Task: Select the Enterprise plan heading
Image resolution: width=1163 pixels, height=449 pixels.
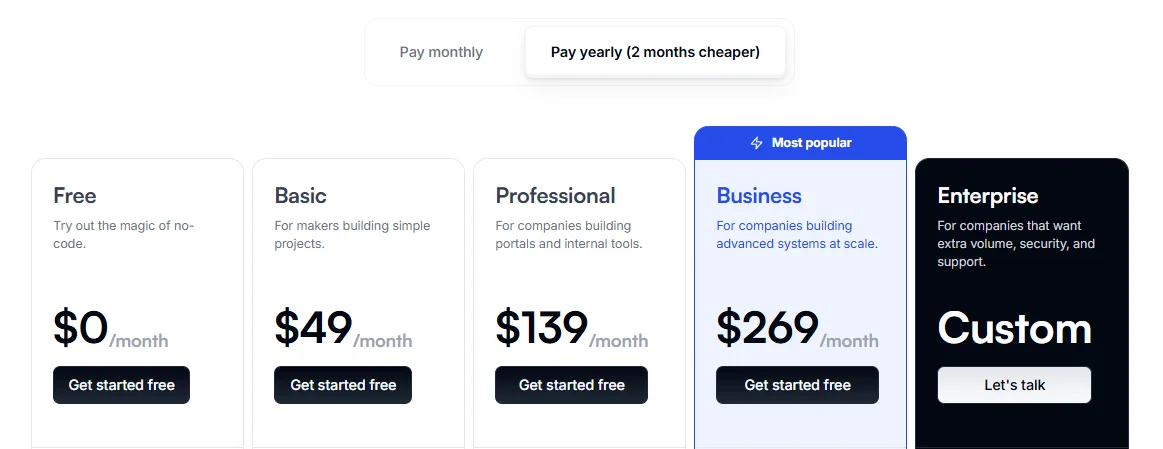Action: [988, 196]
